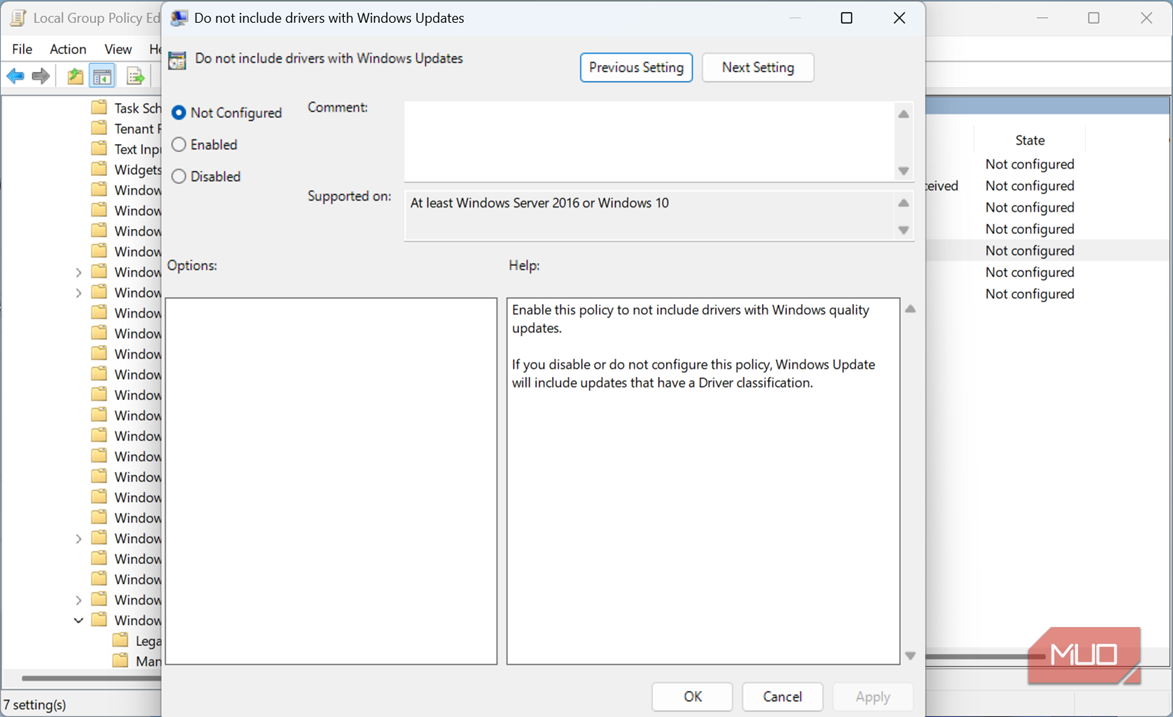Maximize the policy setting dialog
Viewport: 1173px width, 717px height.
pos(847,18)
